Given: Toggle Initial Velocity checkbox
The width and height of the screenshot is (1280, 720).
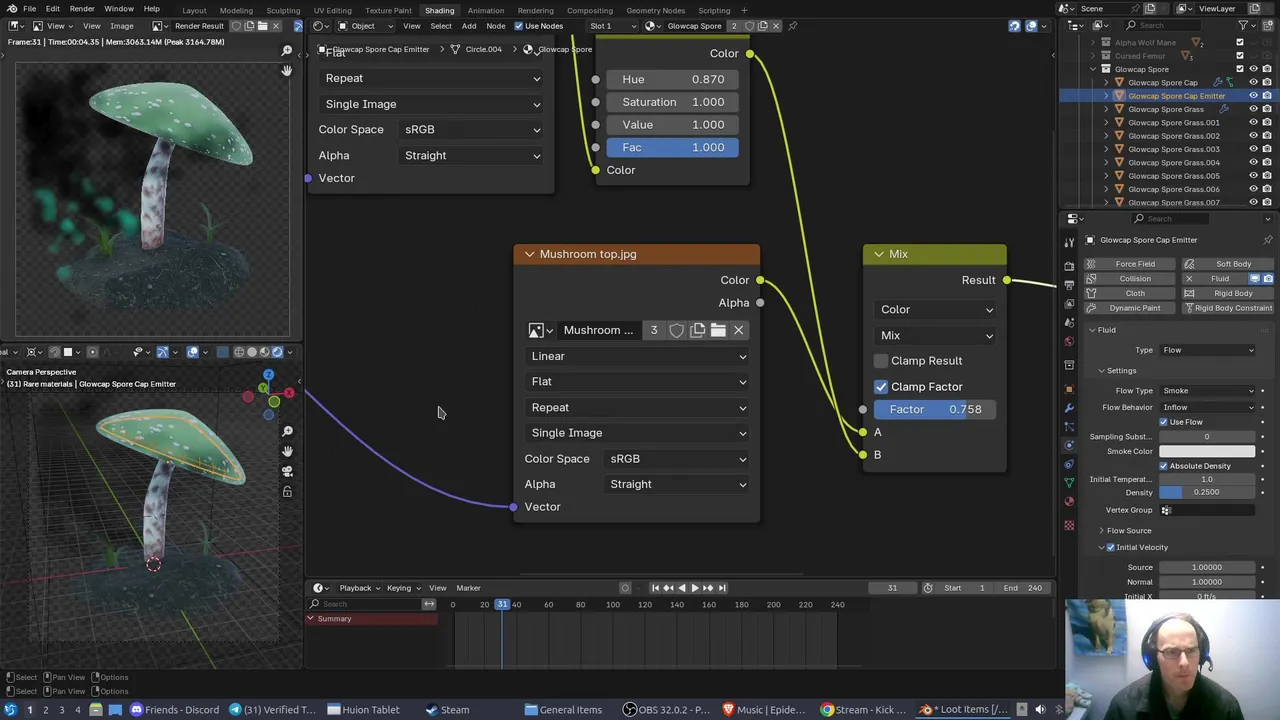Looking at the screenshot, I should 1111,548.
